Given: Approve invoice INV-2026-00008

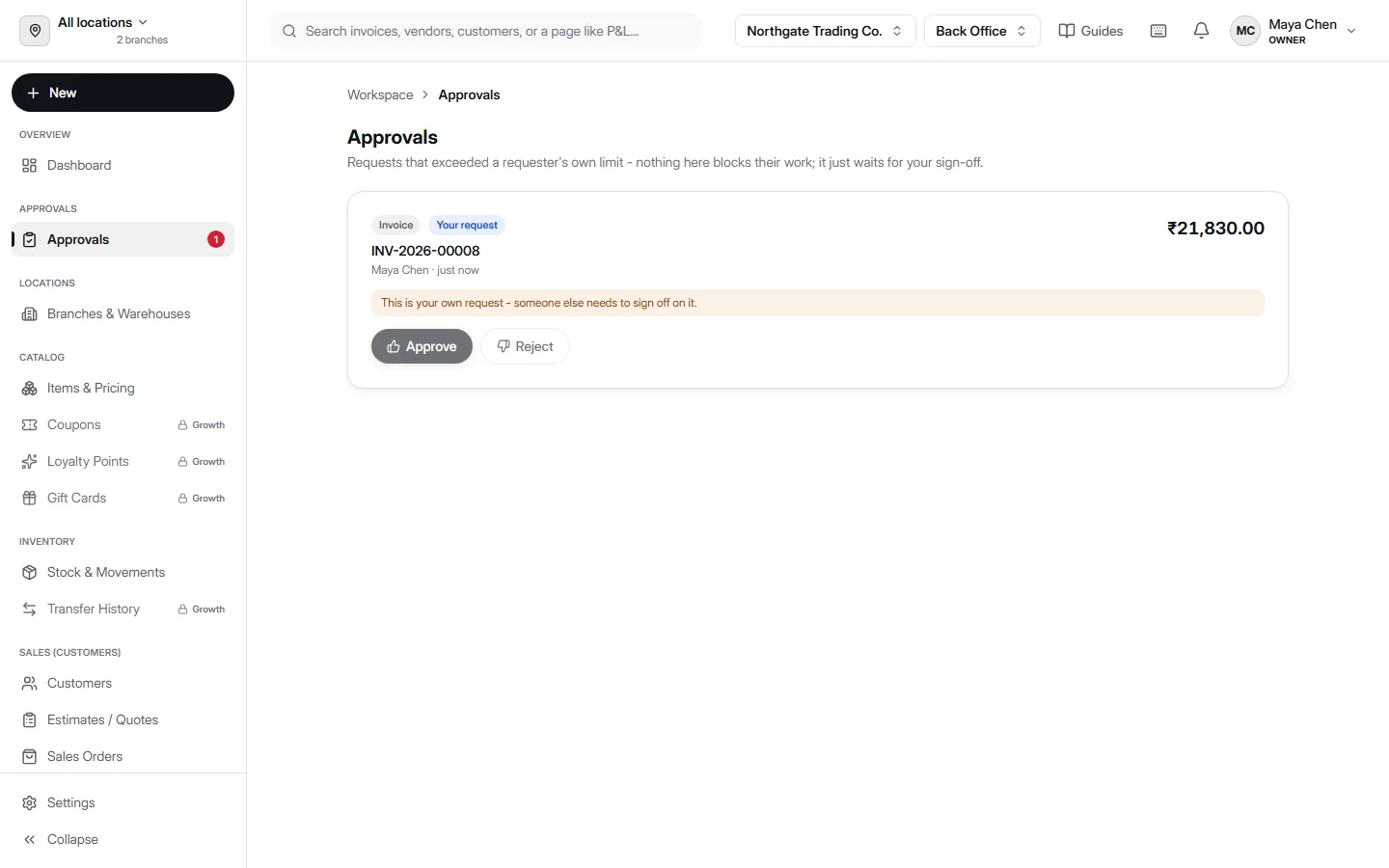Looking at the screenshot, I should coord(422,346).
